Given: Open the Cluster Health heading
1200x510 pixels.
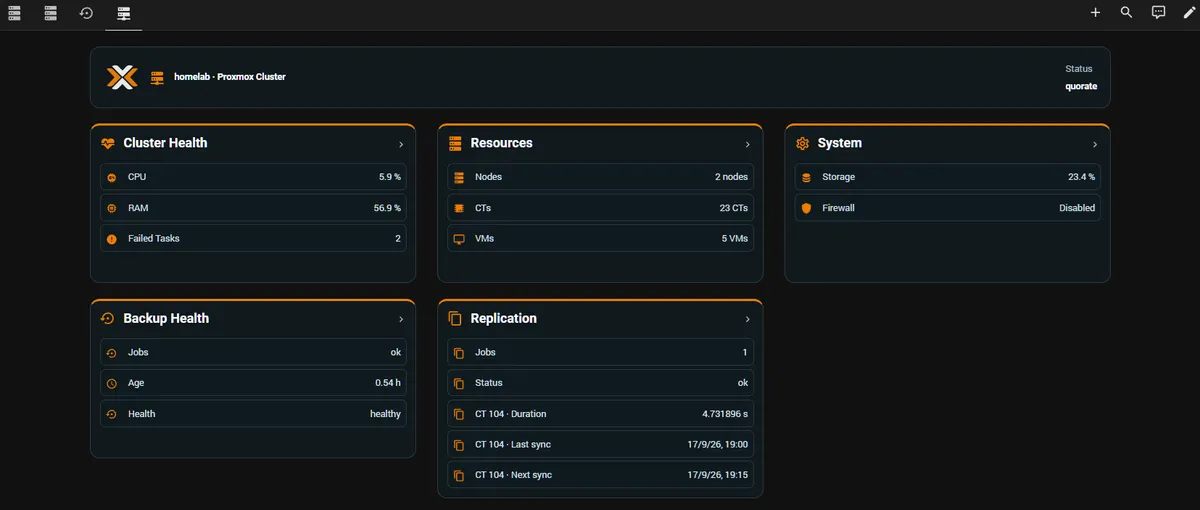Looking at the screenshot, I should coord(166,143).
